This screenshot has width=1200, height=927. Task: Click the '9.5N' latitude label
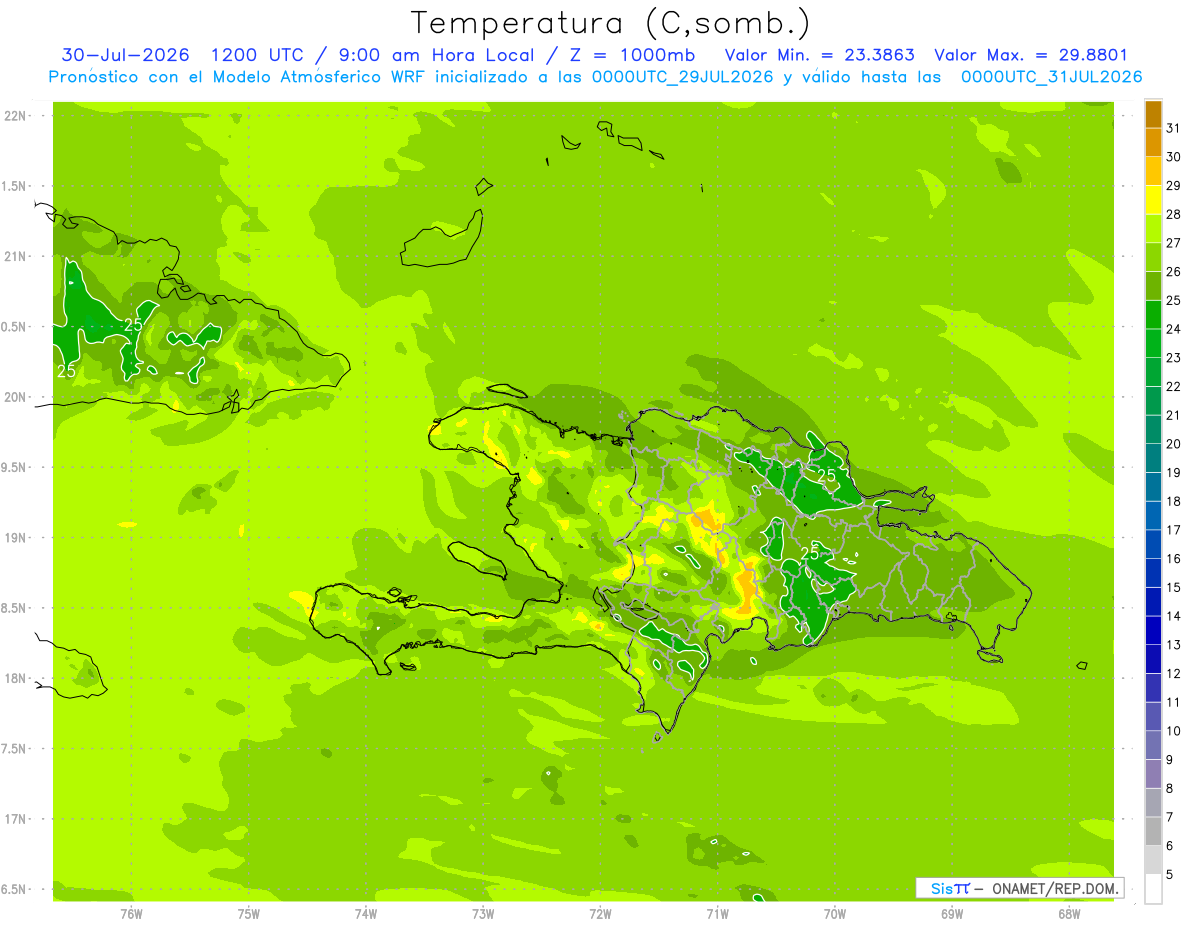pos(15,468)
